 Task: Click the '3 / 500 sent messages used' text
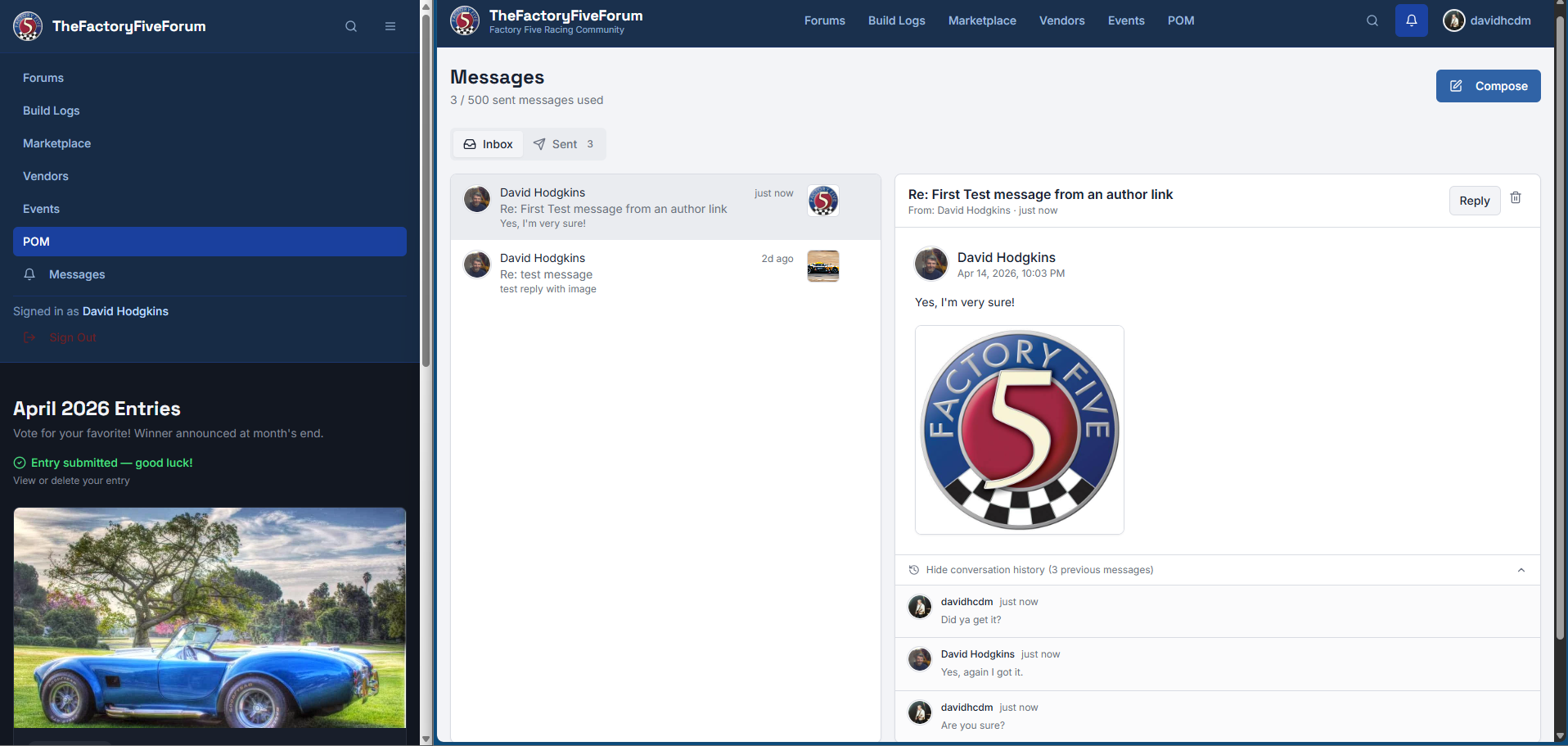(x=526, y=100)
